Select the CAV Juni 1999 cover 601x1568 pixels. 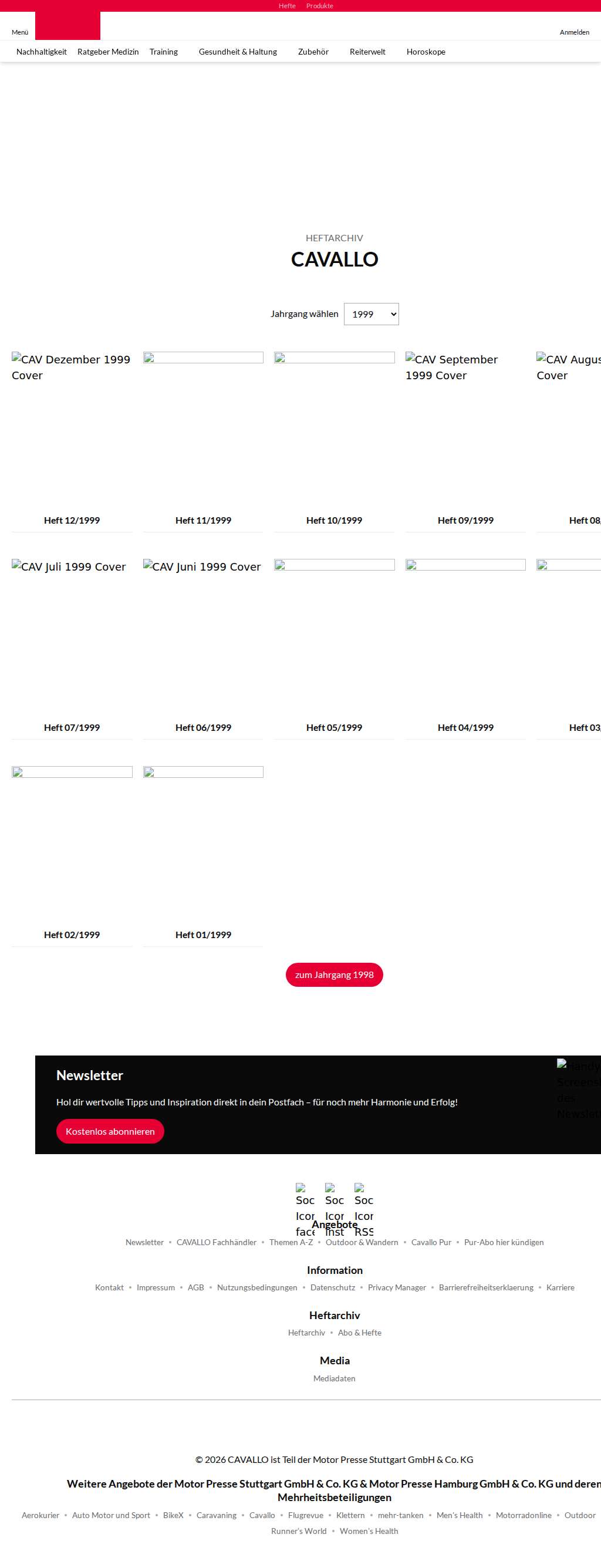pyautogui.click(x=203, y=633)
